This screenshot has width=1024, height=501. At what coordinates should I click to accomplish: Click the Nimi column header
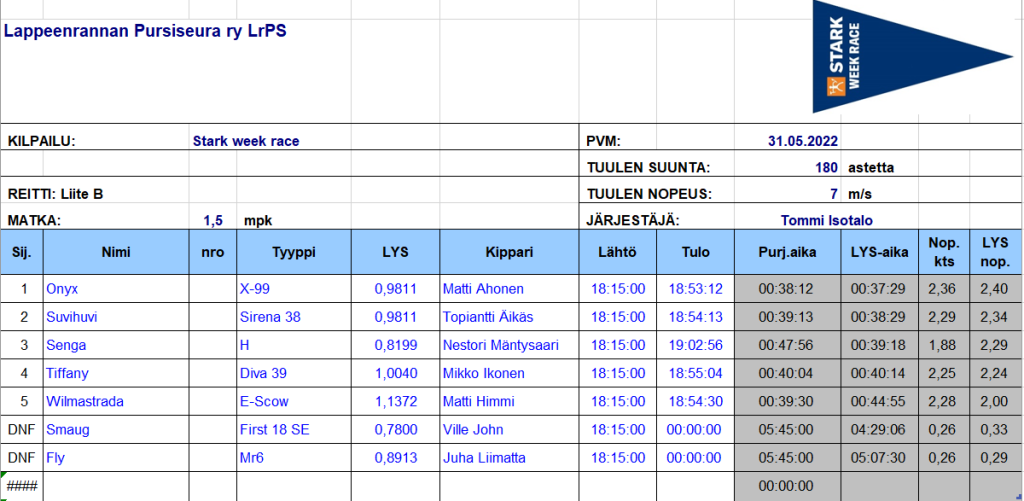pyautogui.click(x=116, y=252)
